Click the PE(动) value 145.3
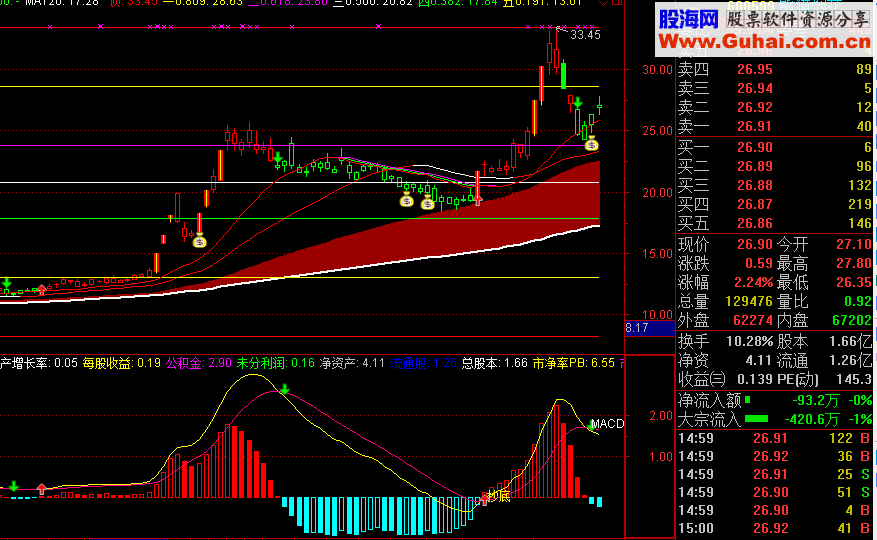The image size is (877, 540). [x=854, y=379]
